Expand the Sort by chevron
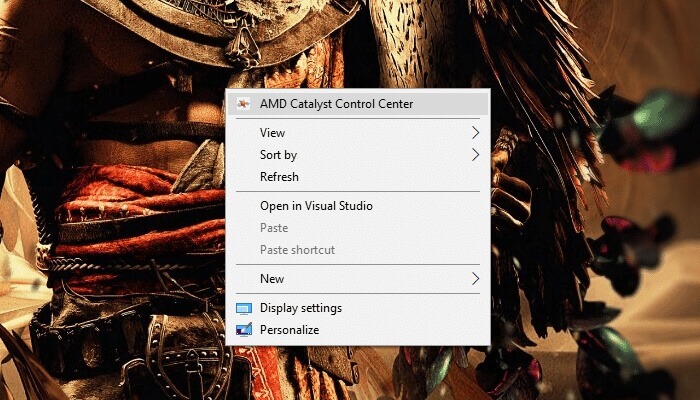 pyautogui.click(x=475, y=155)
